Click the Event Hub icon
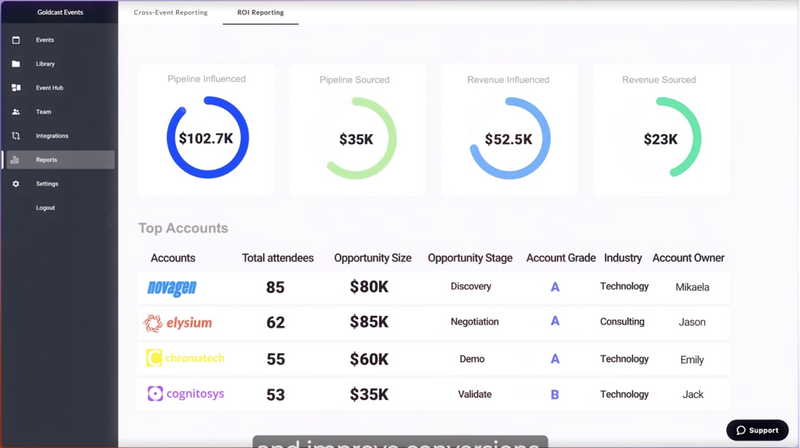This screenshot has height=448, width=800. tap(16, 88)
